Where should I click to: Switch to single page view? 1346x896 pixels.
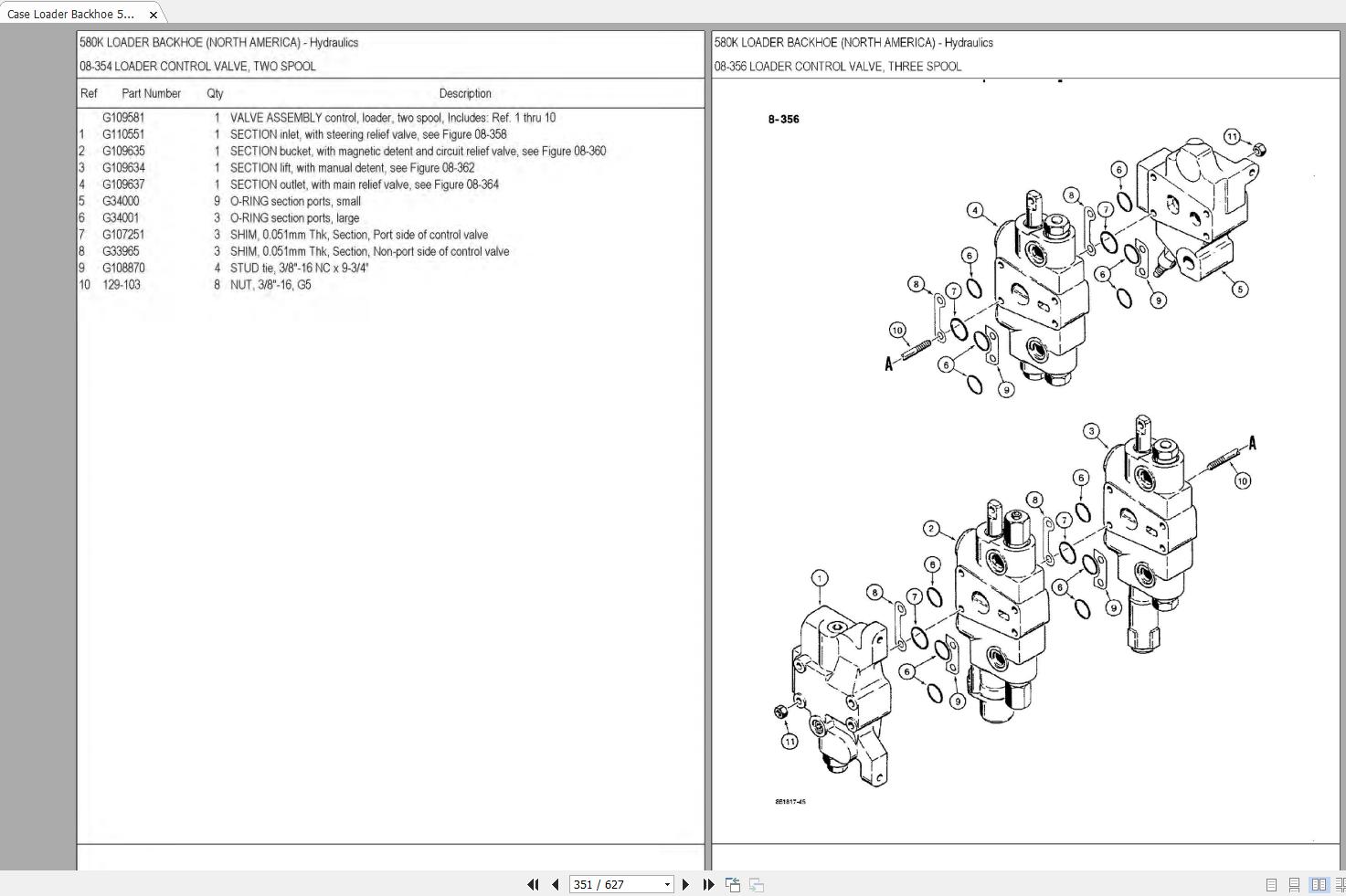[x=1271, y=884]
